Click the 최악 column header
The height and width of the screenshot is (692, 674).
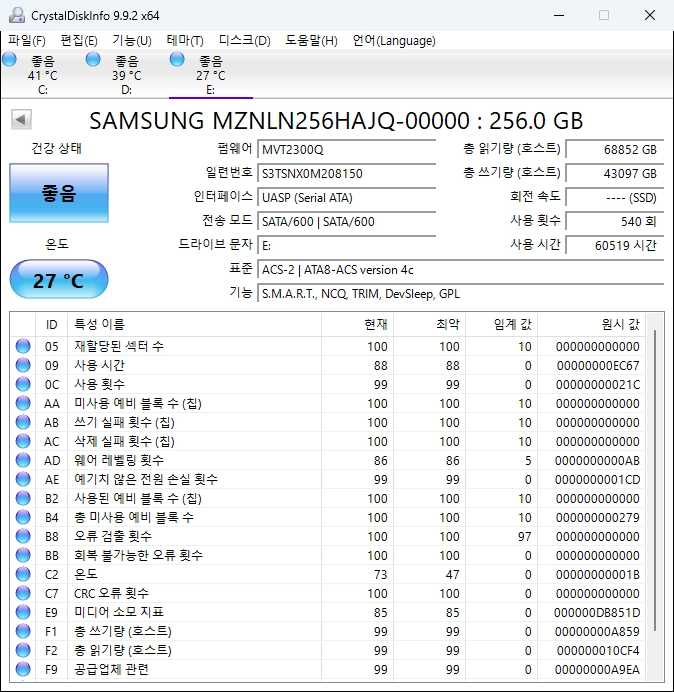[429, 324]
